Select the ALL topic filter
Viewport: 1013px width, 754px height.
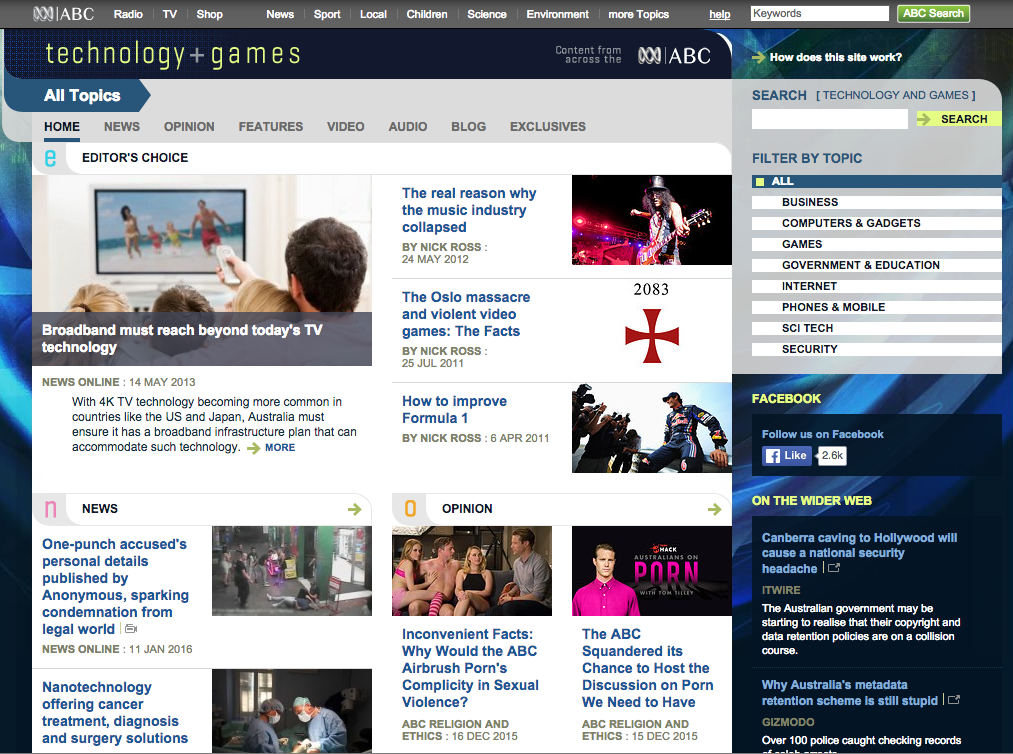(782, 181)
